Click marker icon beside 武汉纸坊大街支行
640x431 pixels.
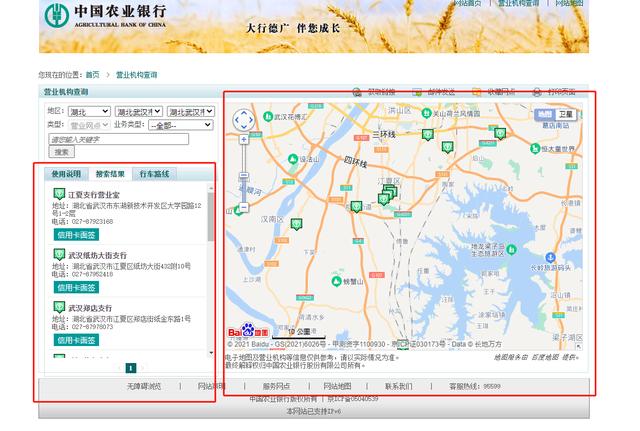pyautogui.click(x=59, y=254)
